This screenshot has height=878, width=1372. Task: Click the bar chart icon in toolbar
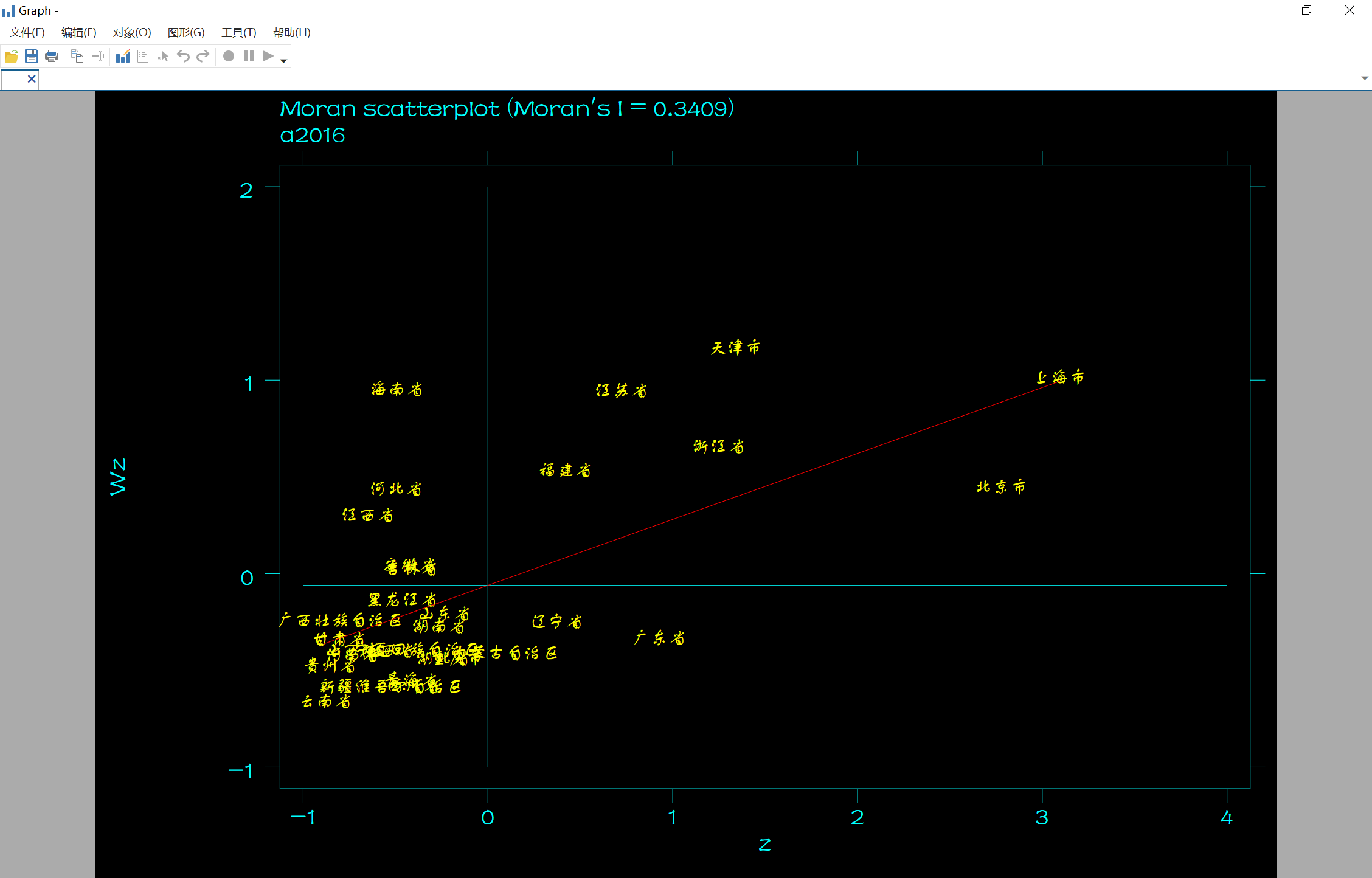[x=122, y=56]
